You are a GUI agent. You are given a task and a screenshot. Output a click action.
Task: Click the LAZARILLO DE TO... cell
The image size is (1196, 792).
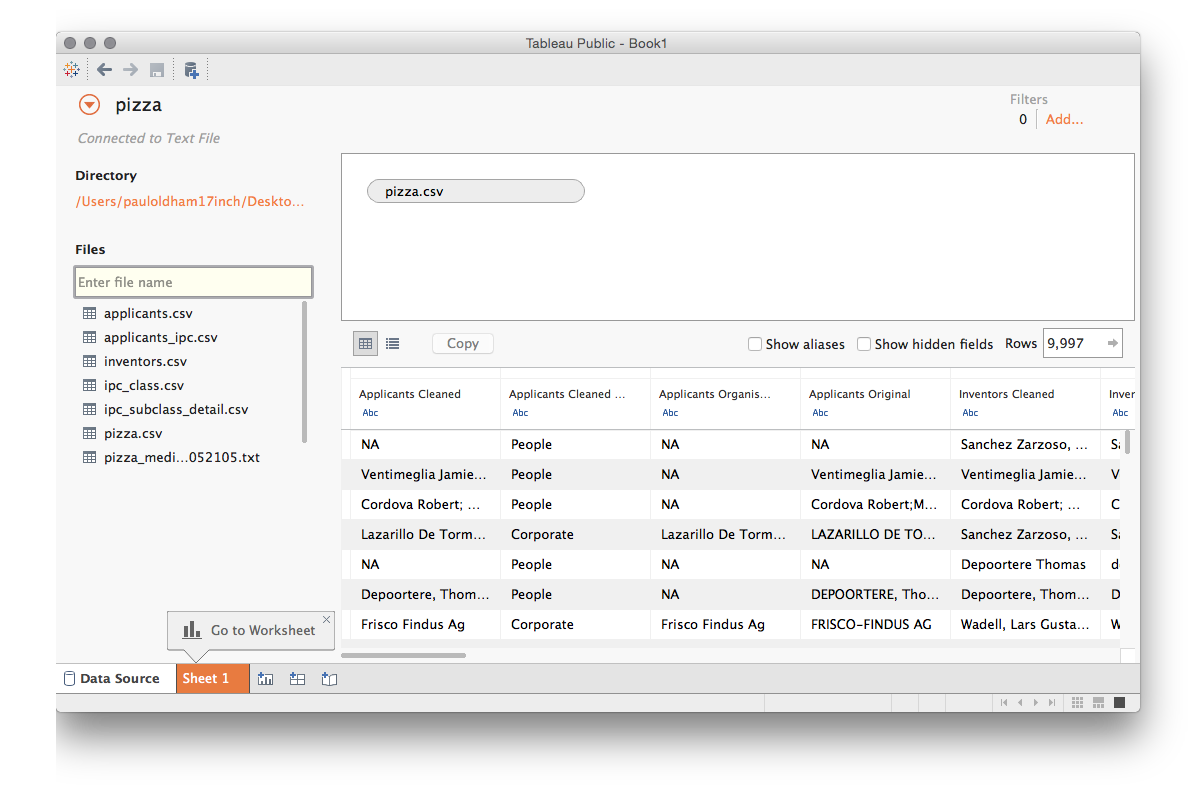(x=873, y=534)
